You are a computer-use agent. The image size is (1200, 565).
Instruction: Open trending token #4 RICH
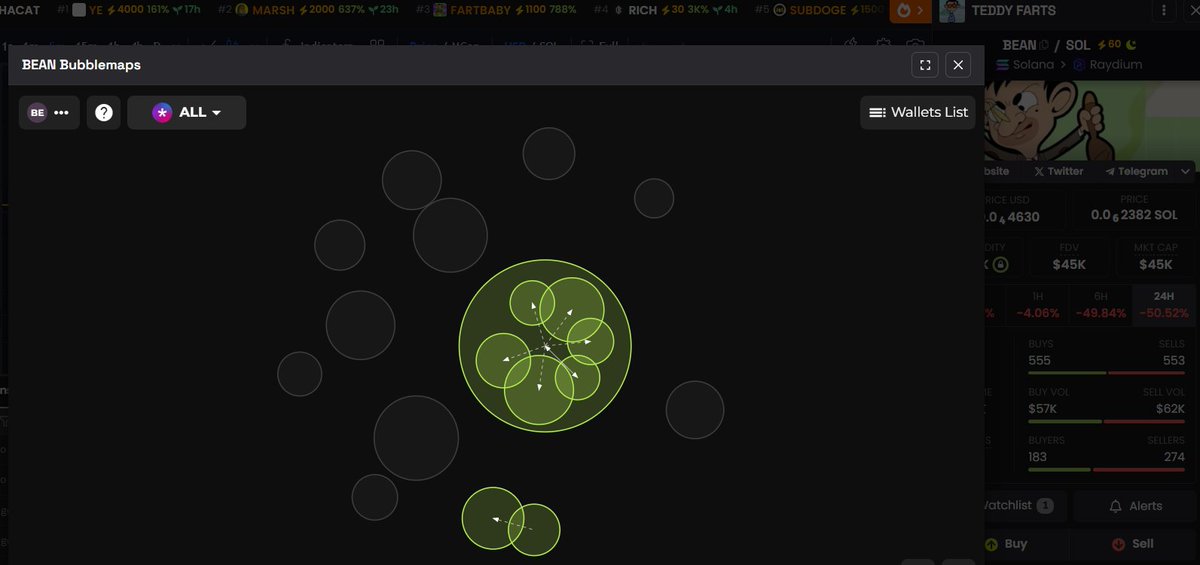[x=666, y=10]
